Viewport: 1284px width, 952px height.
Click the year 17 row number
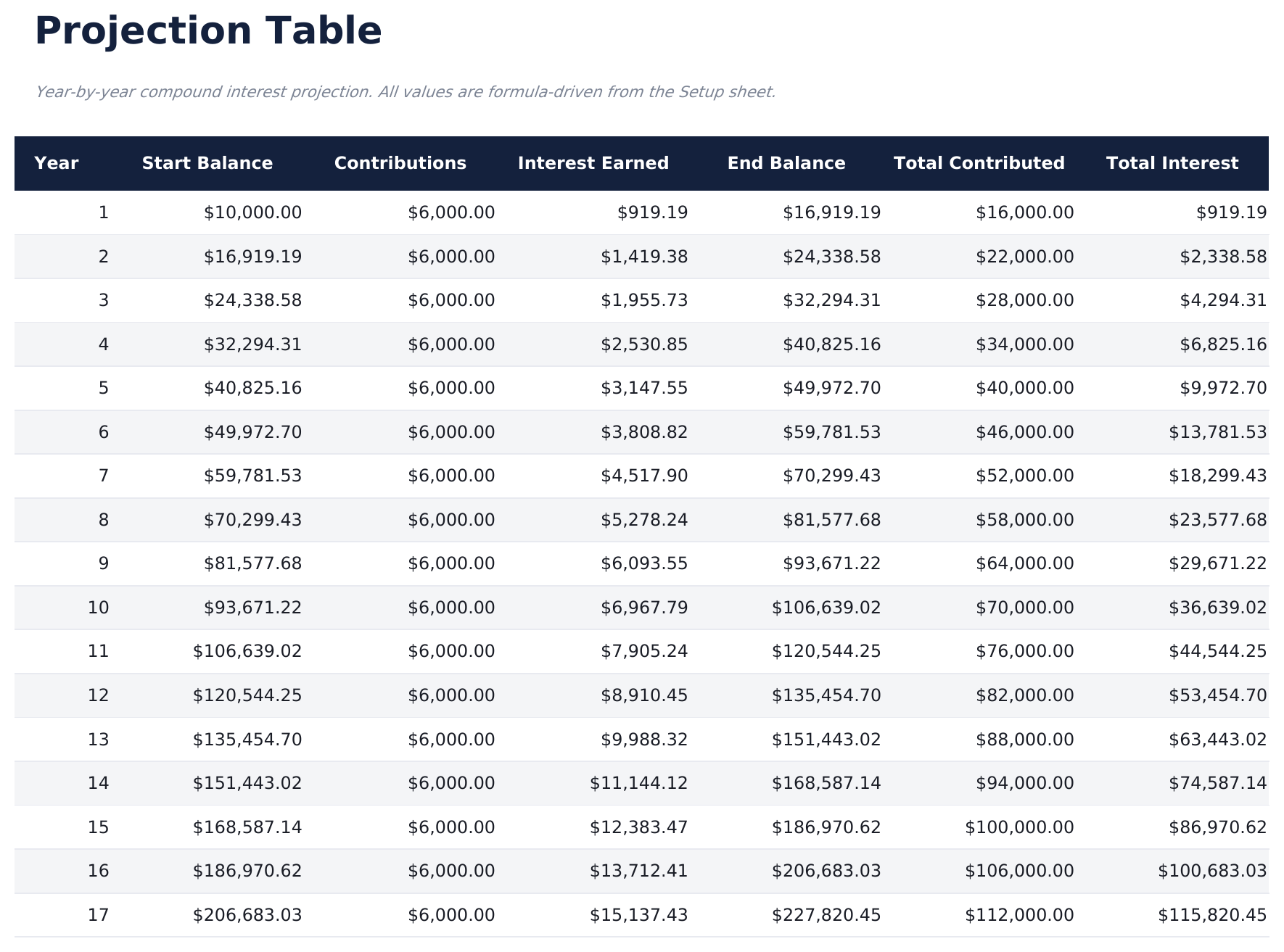tap(98, 915)
